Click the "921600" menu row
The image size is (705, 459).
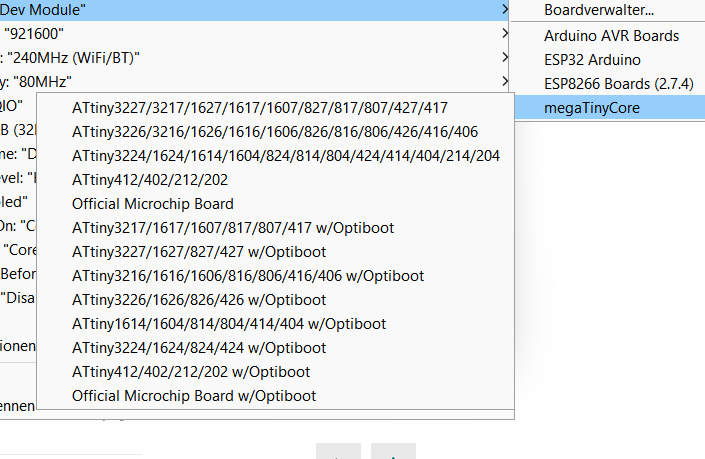click(x=254, y=34)
